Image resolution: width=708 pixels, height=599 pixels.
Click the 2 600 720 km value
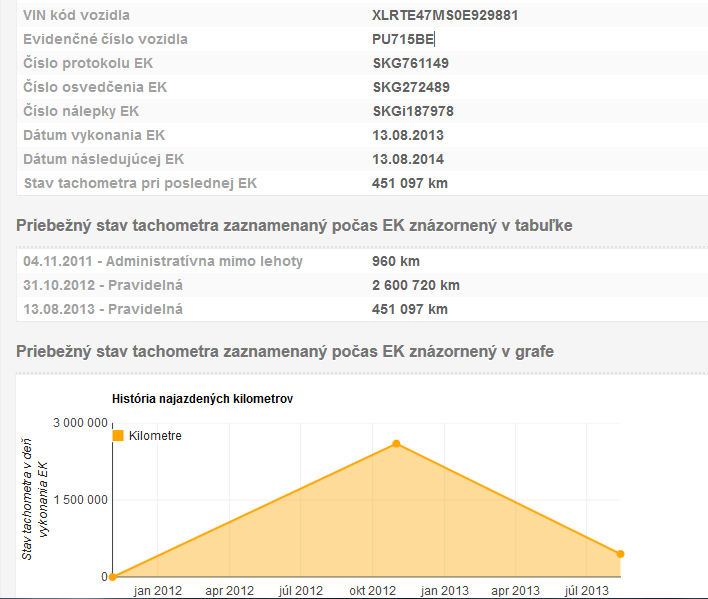(415, 285)
